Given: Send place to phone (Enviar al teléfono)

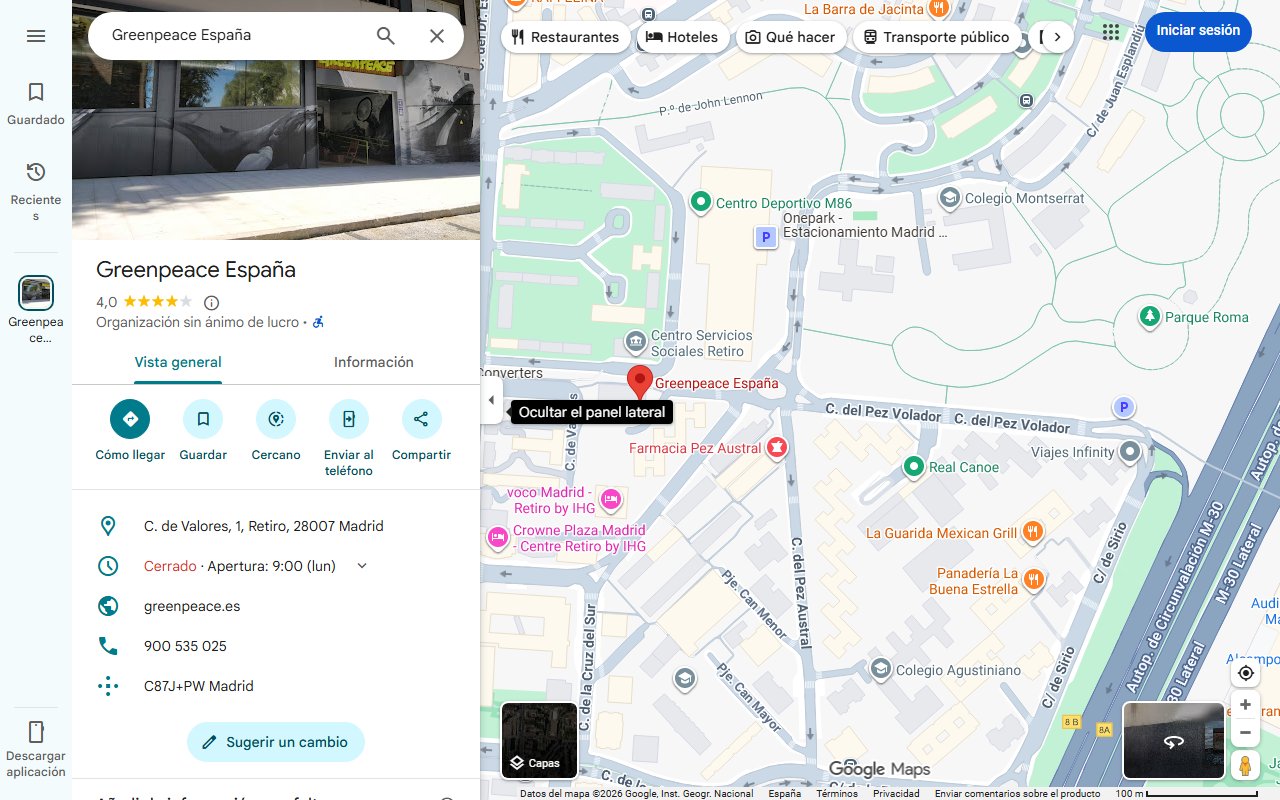Looking at the screenshot, I should pyautogui.click(x=349, y=419).
